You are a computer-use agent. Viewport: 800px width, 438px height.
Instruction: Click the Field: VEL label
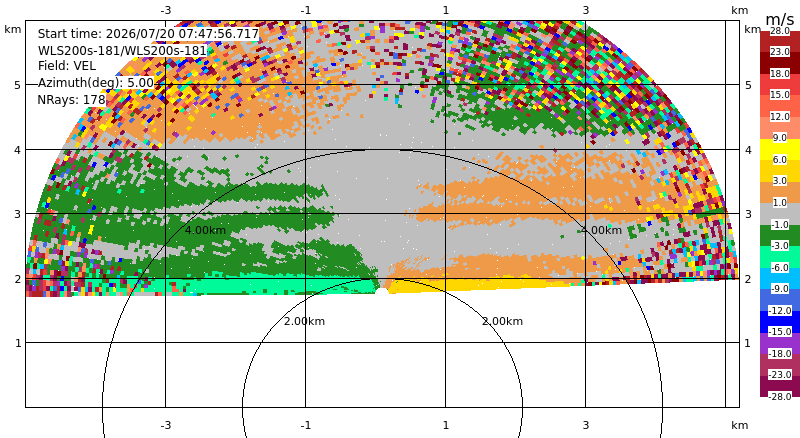click(x=67, y=66)
